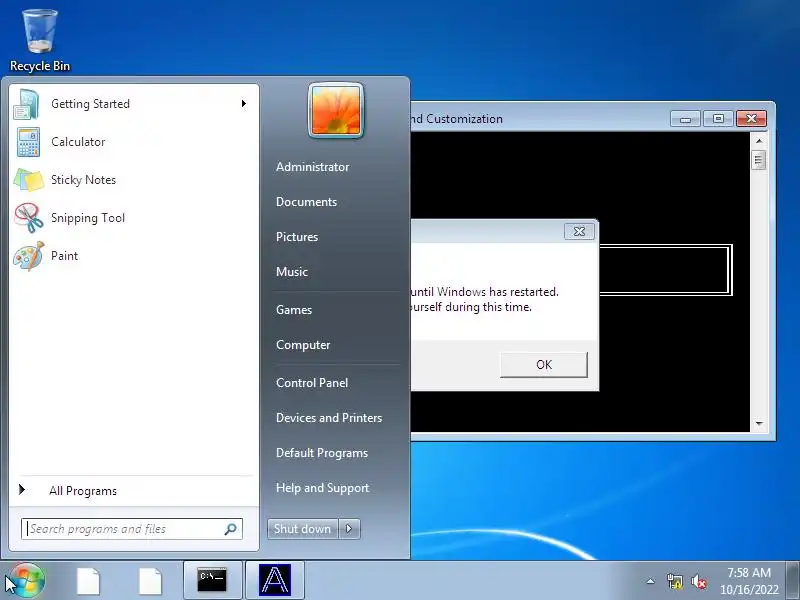Click the Sticky Notes icon
This screenshot has height=600, width=800.
pos(28,180)
